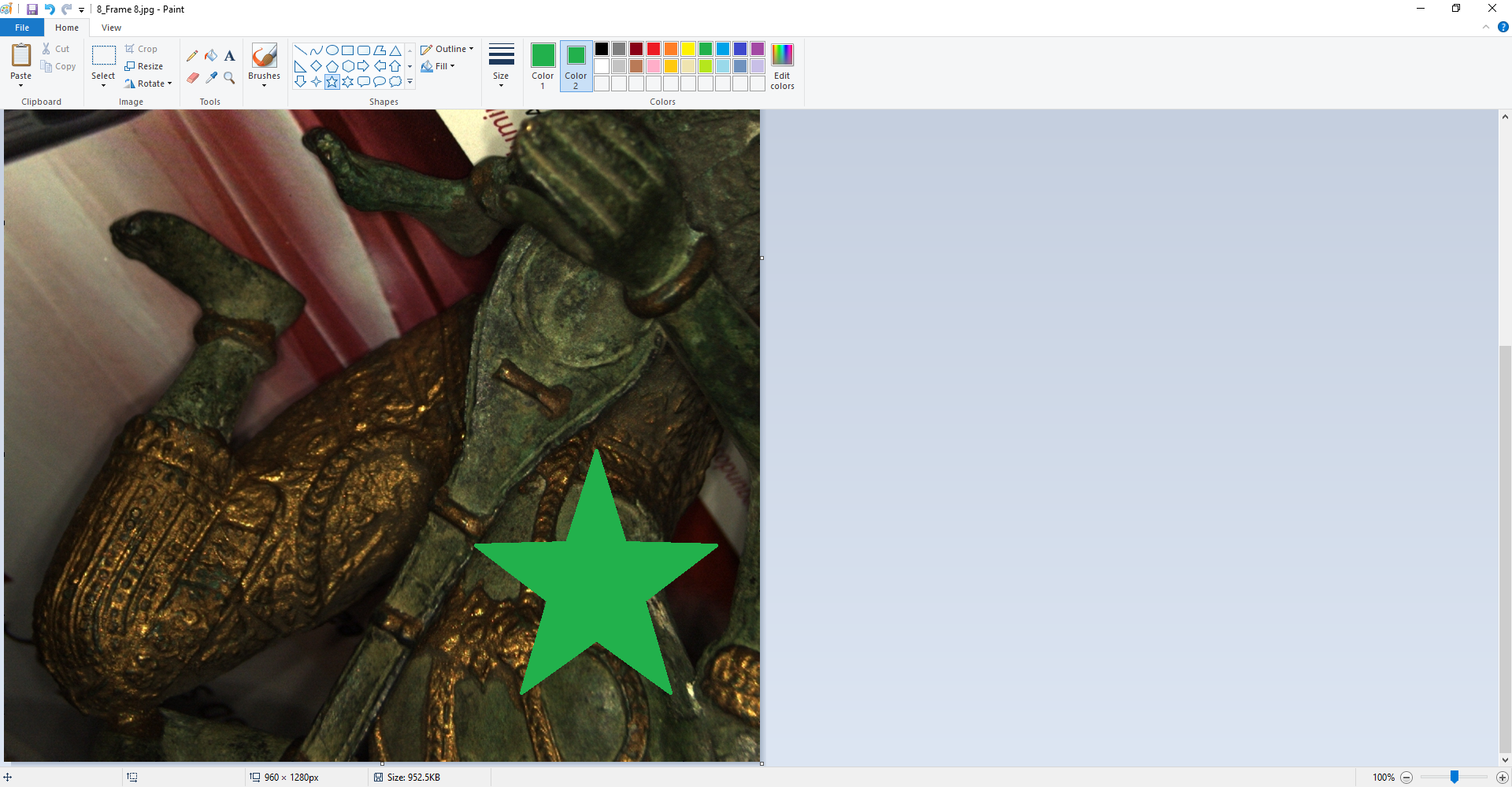Choose the Fill with color bucket tool

coord(211,56)
